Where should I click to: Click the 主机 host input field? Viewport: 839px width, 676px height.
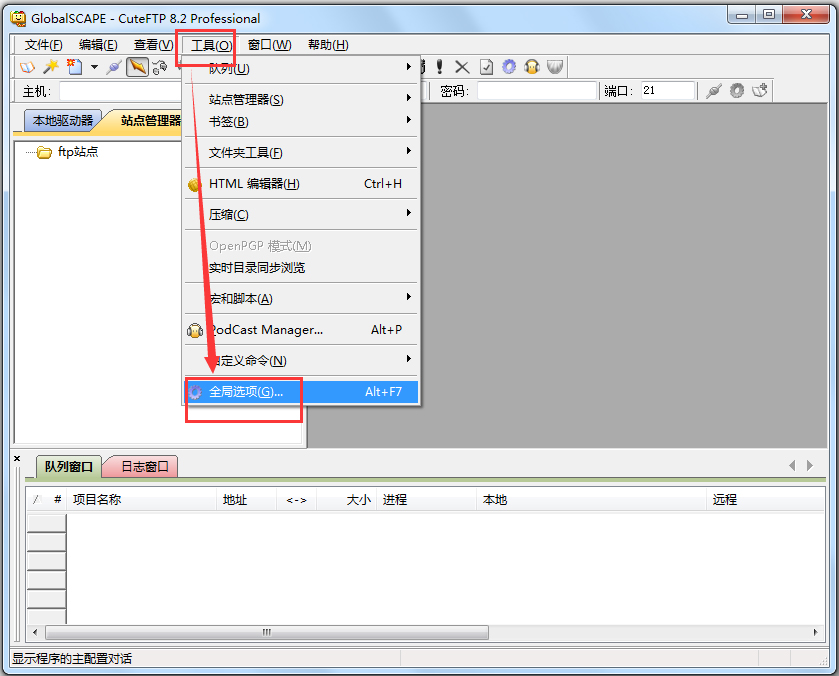121,91
